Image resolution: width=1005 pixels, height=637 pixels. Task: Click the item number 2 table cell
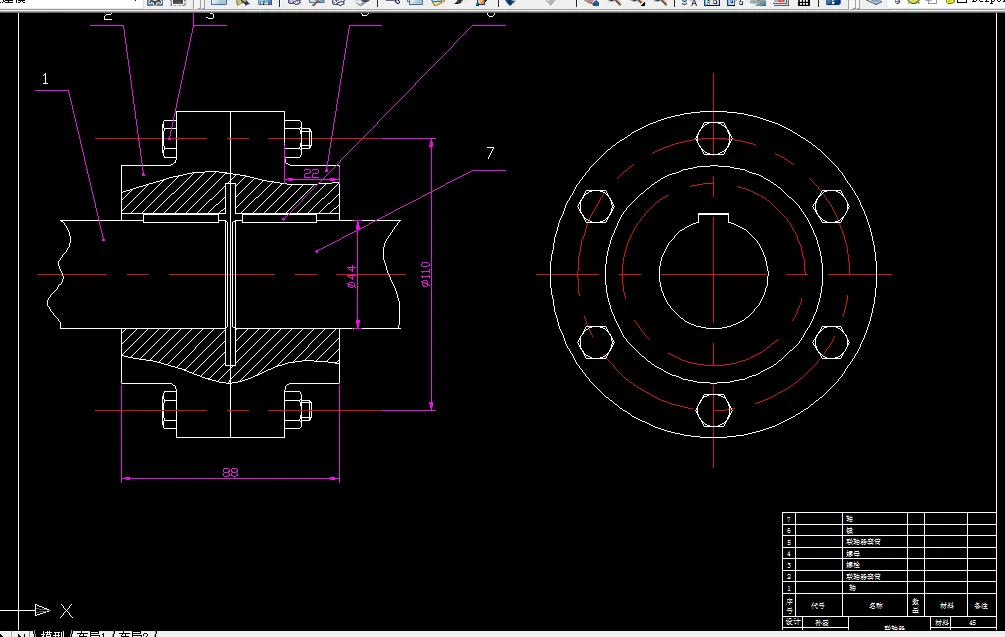pyautogui.click(x=788, y=576)
